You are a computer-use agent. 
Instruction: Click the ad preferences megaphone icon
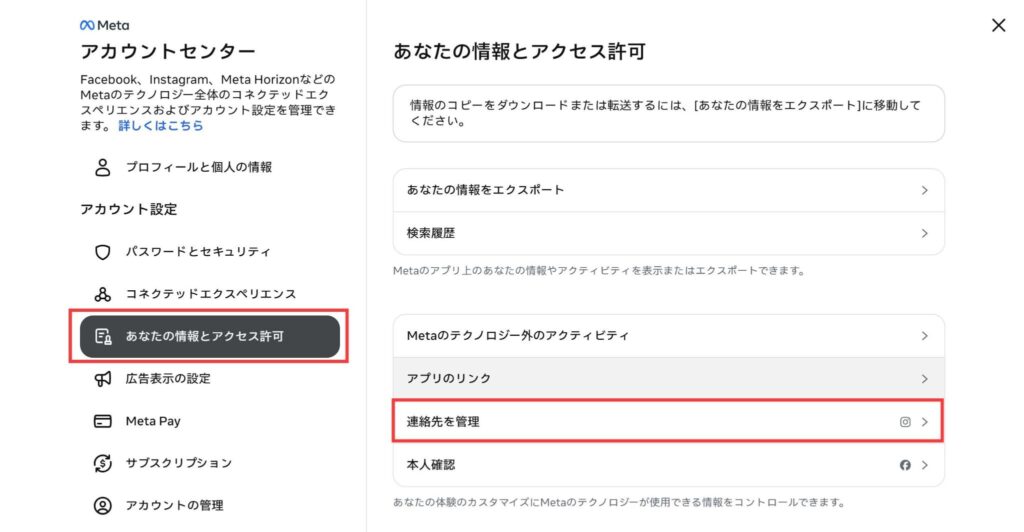[103, 379]
